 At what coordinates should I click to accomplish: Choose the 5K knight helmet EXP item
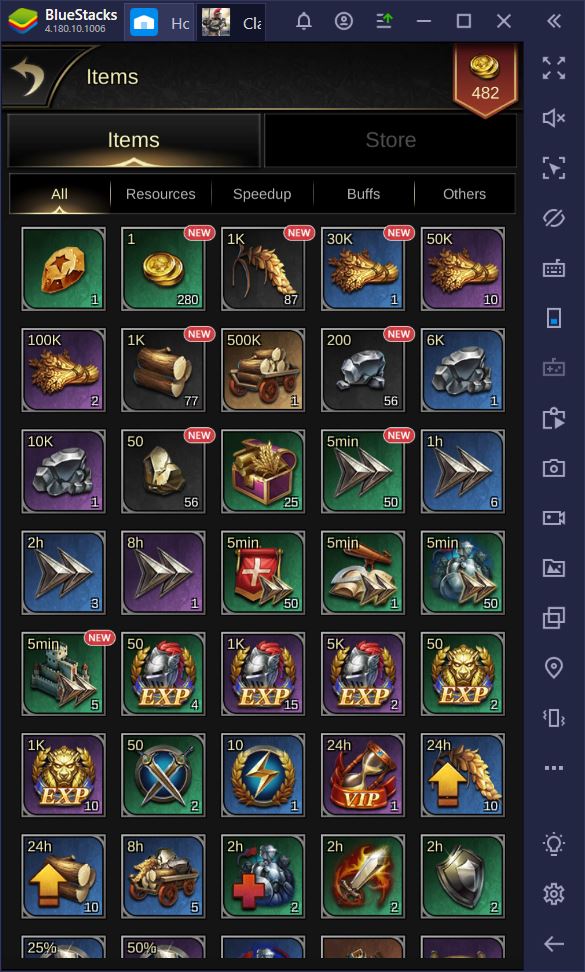(x=363, y=674)
